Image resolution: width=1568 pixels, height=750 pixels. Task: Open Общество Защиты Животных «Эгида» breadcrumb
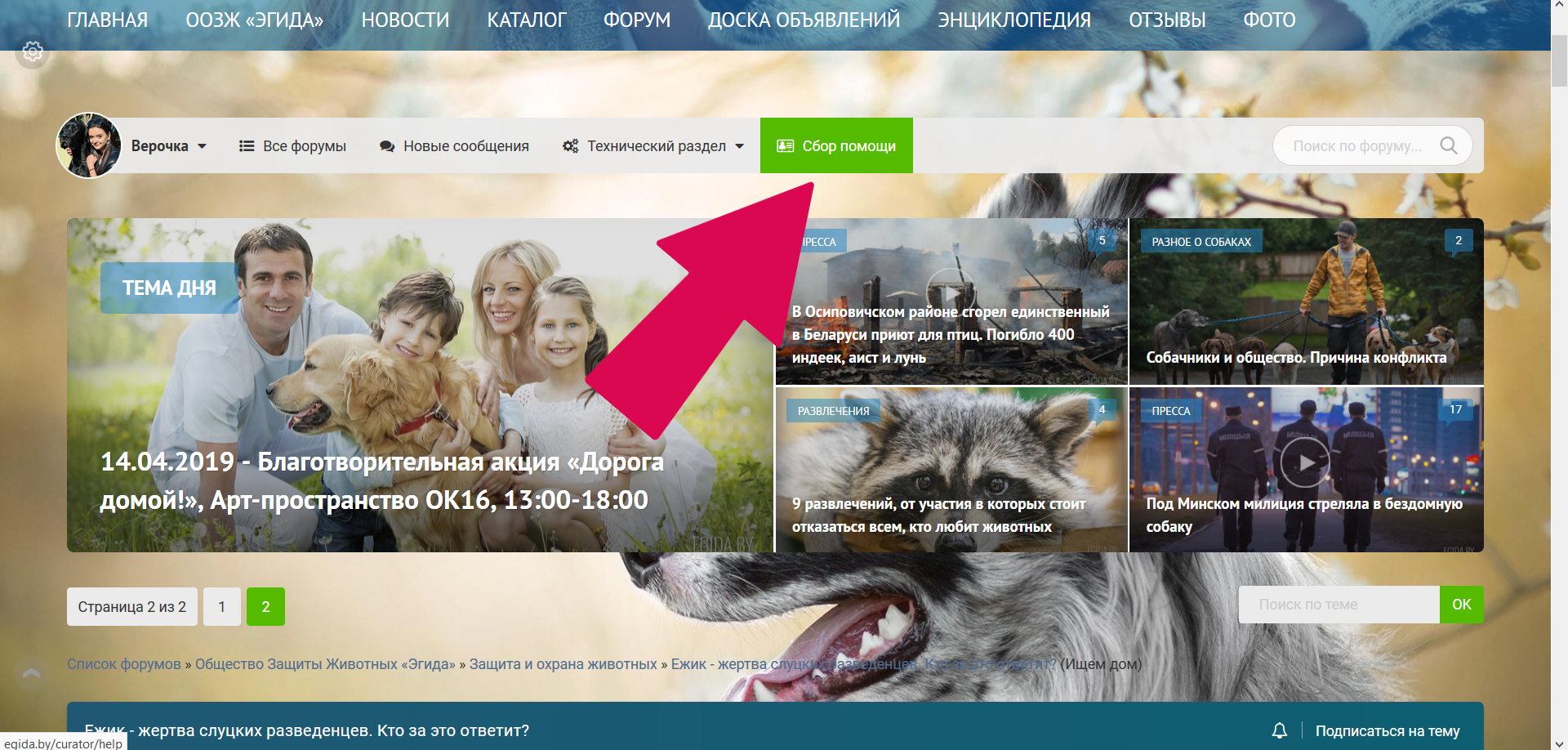(x=325, y=664)
